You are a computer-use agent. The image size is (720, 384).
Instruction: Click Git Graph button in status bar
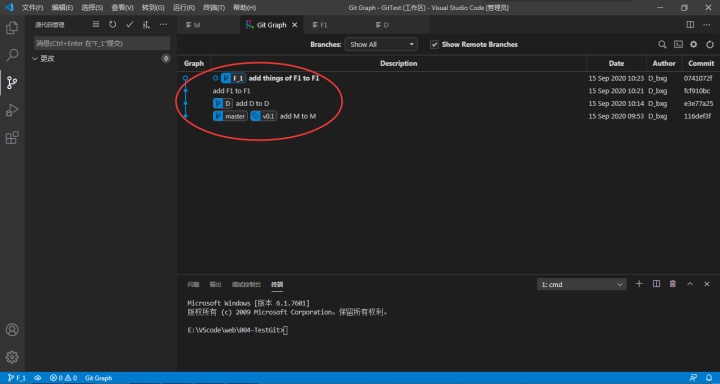point(98,378)
